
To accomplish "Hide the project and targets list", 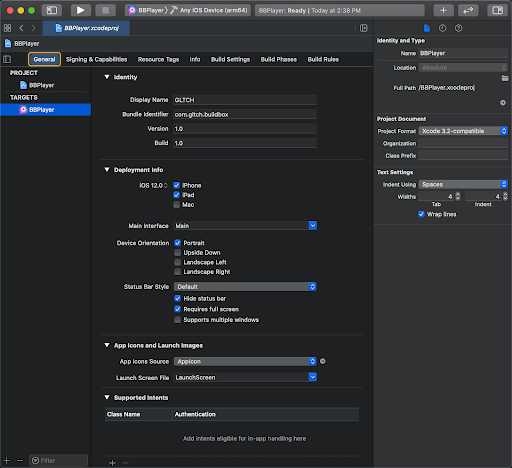I will [x=7, y=59].
